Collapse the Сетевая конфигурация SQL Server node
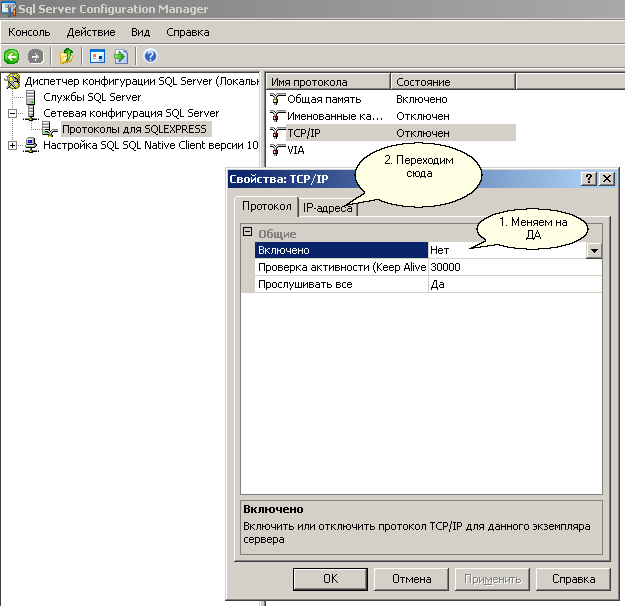This screenshot has width=625, height=606. (x=13, y=113)
